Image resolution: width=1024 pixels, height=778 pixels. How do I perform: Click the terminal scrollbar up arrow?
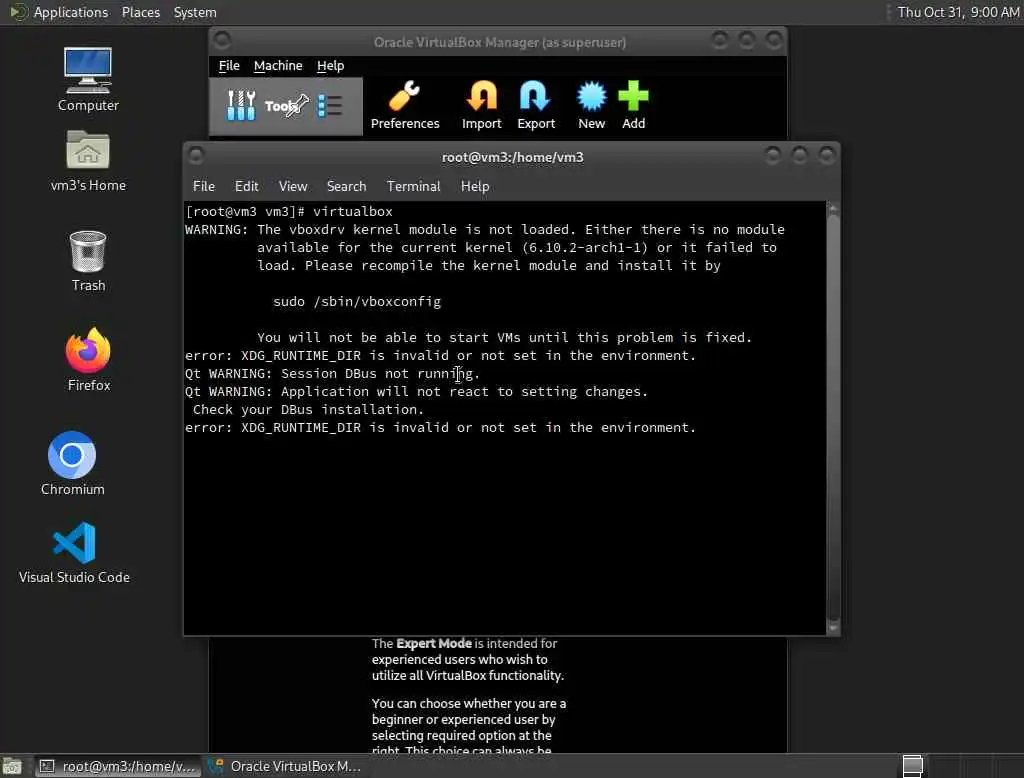coord(833,208)
